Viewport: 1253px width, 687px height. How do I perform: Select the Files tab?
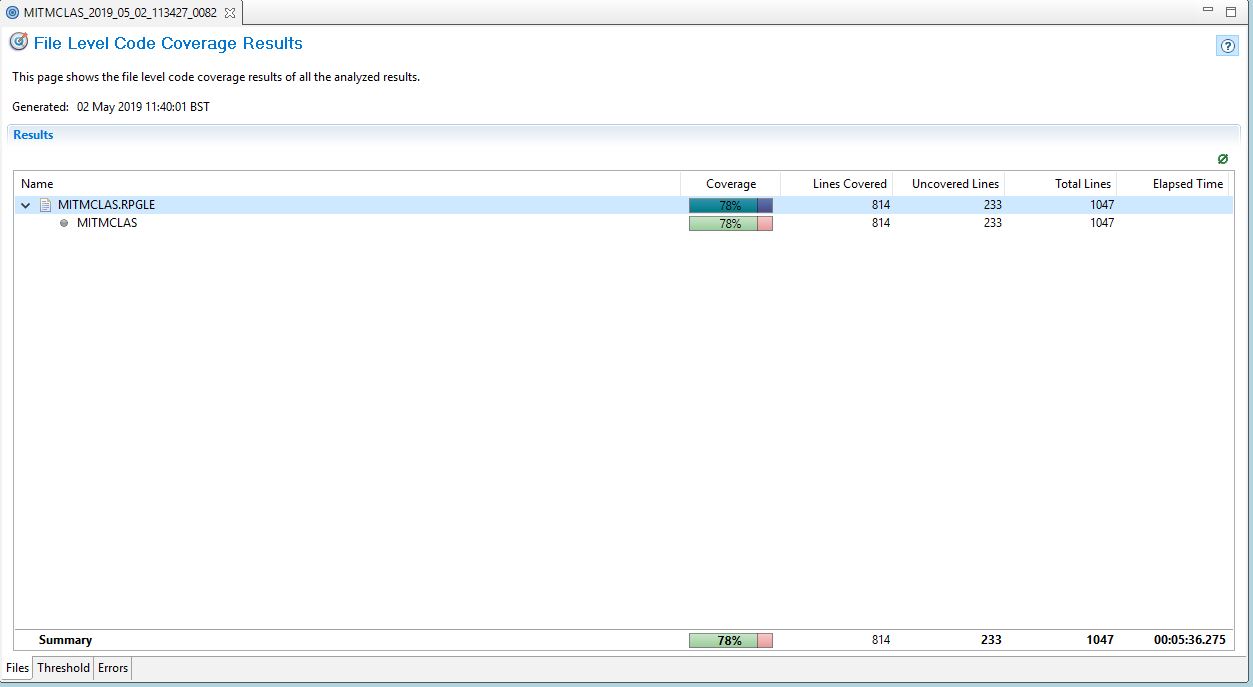point(17,668)
